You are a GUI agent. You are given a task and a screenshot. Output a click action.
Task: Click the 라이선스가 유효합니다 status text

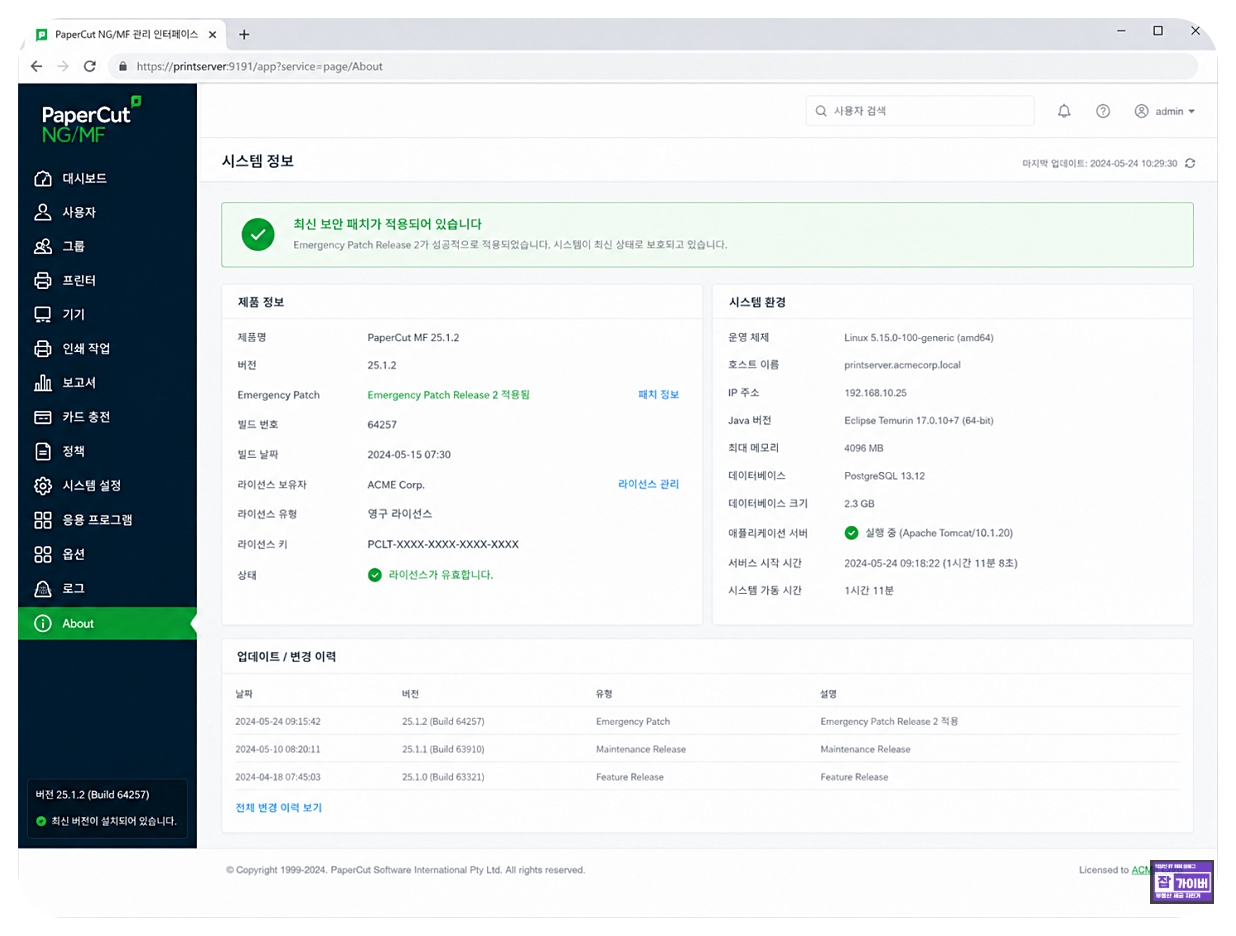[440, 575]
